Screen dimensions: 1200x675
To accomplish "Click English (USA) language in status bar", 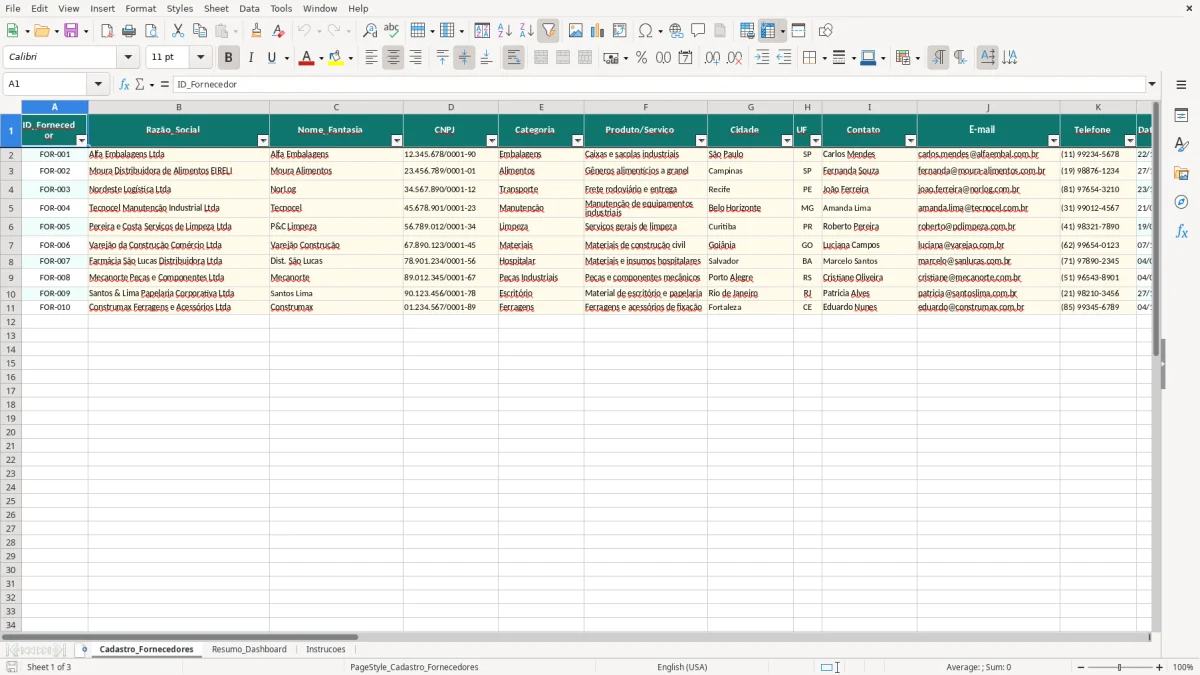I will click(682, 667).
